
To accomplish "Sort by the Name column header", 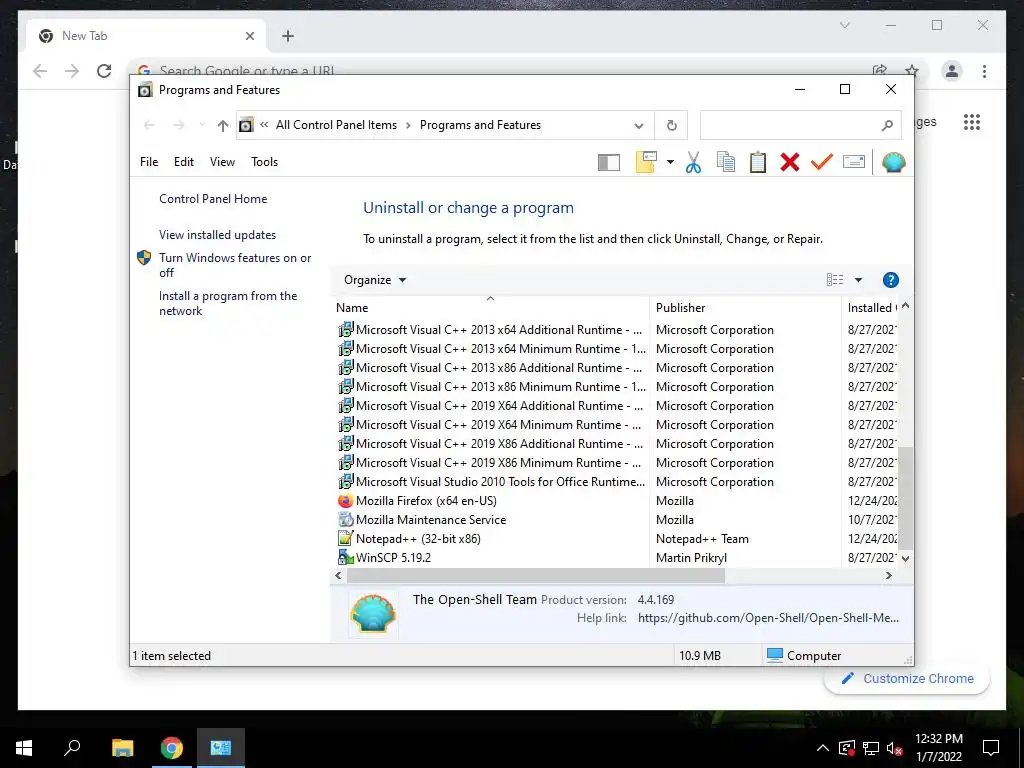I will pyautogui.click(x=490, y=308).
